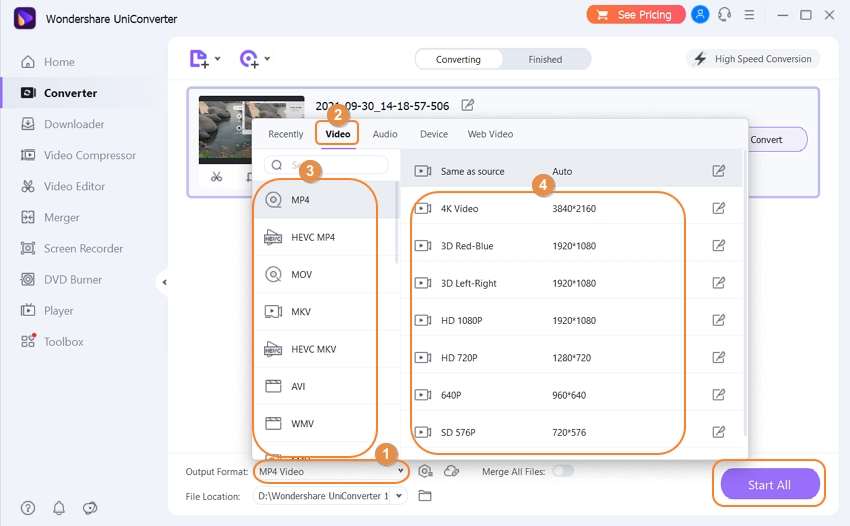The image size is (850, 526).
Task: Select the MP4 format
Action: pos(325,200)
